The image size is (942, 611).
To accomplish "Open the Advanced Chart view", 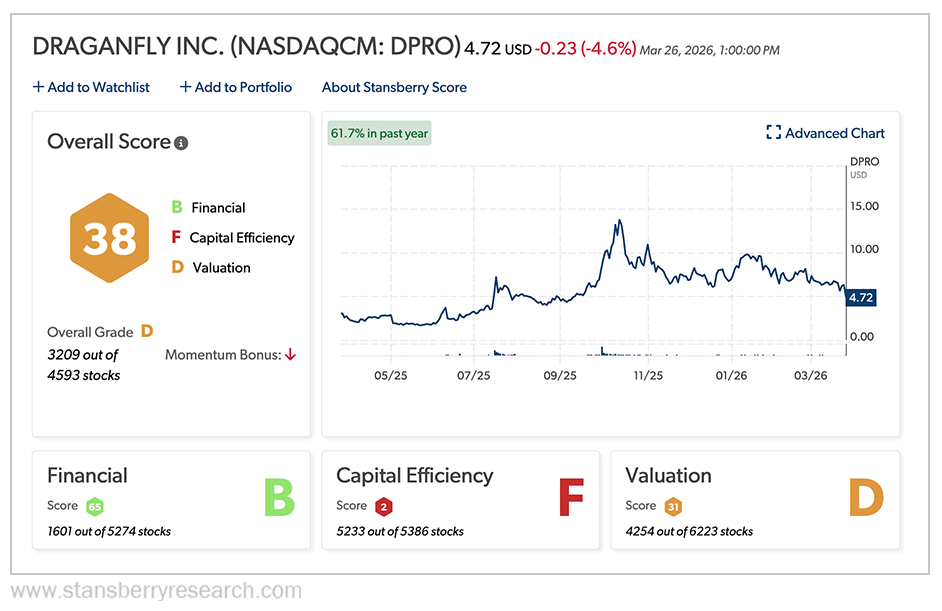I will pyautogui.click(x=835, y=133).
